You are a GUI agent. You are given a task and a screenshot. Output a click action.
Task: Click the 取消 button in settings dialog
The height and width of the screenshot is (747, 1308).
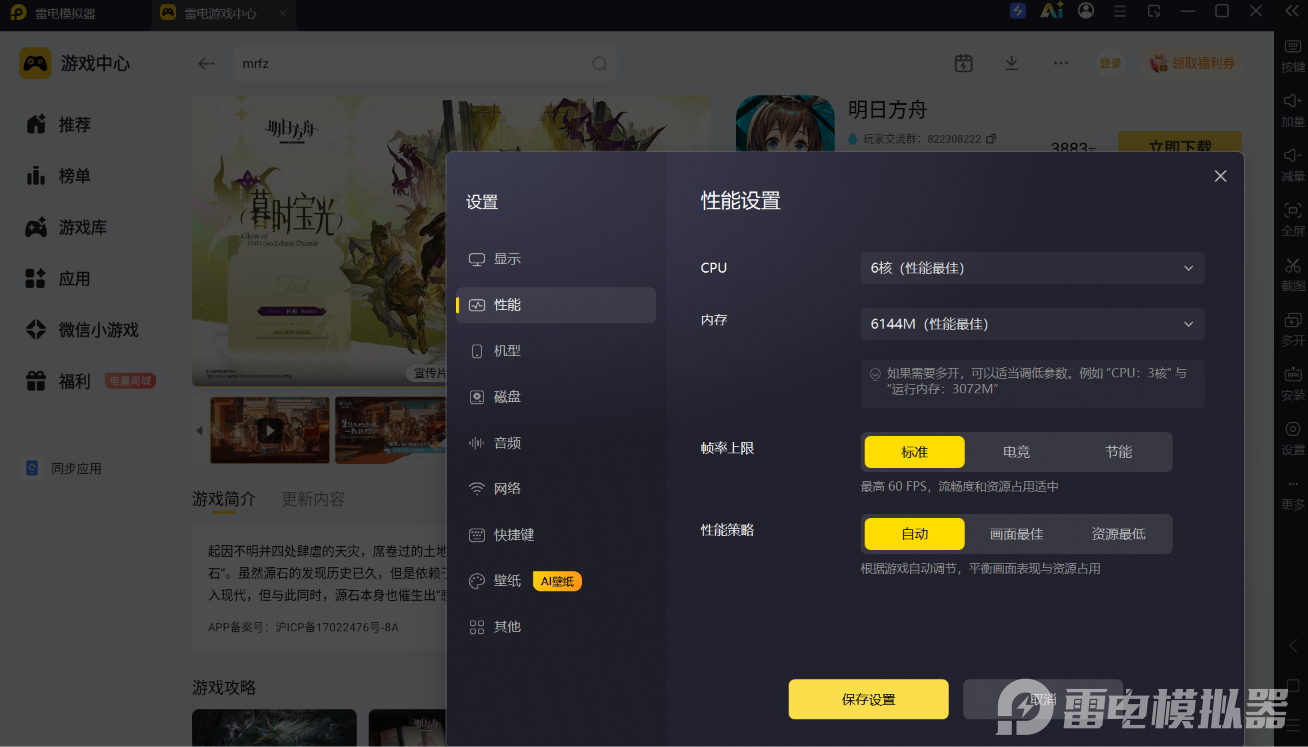1043,699
